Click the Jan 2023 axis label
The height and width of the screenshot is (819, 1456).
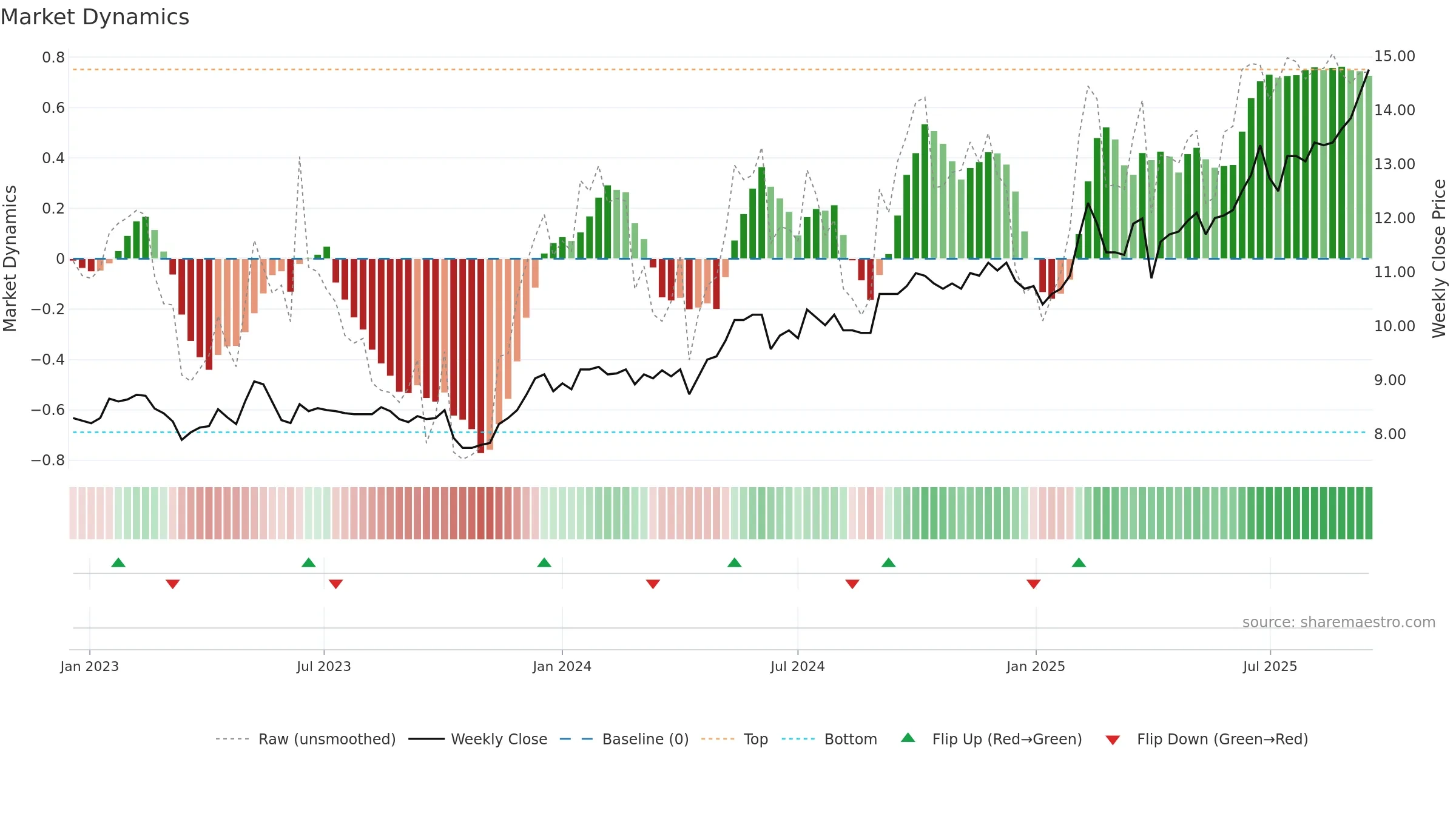coord(90,666)
